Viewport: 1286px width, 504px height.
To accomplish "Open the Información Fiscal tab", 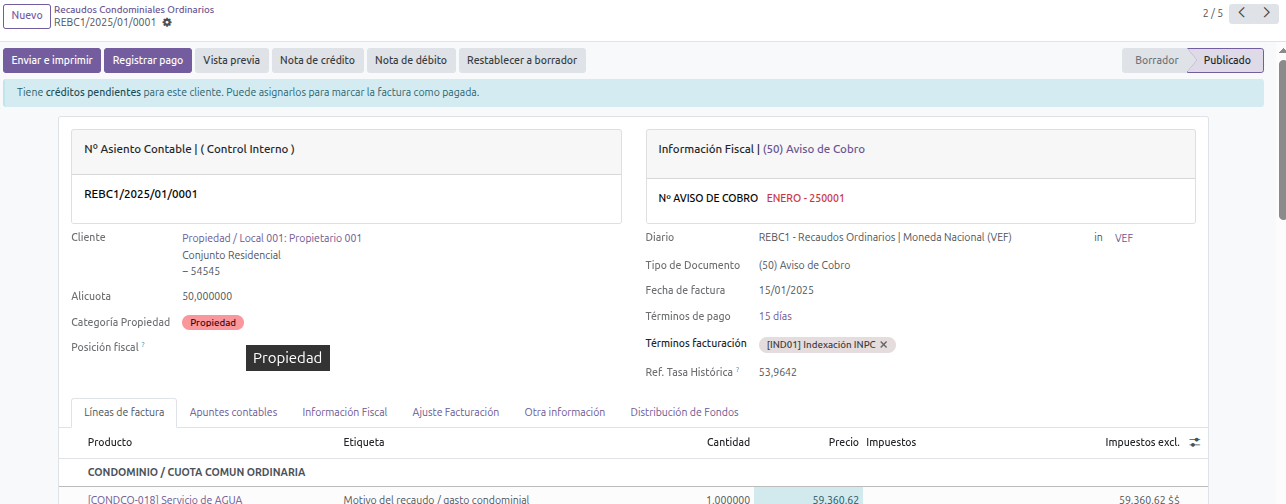I will point(344,412).
